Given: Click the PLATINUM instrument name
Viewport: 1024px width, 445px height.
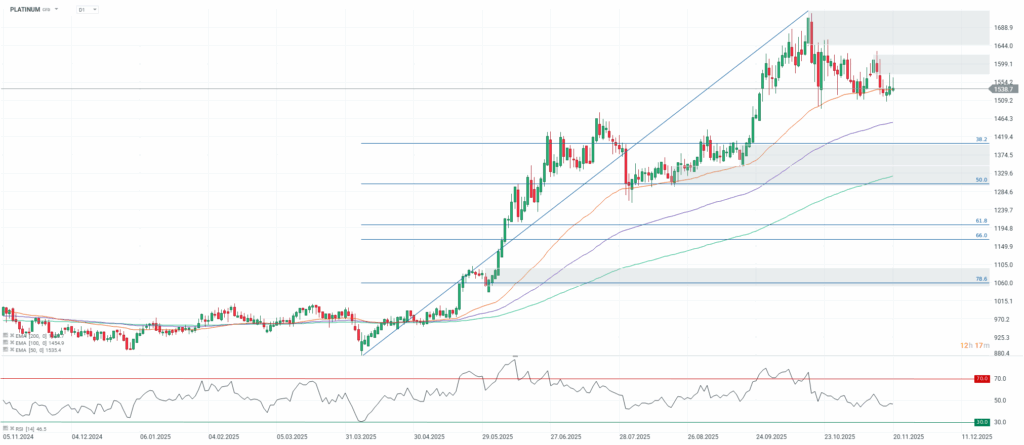Looking at the screenshot, I should point(24,9).
